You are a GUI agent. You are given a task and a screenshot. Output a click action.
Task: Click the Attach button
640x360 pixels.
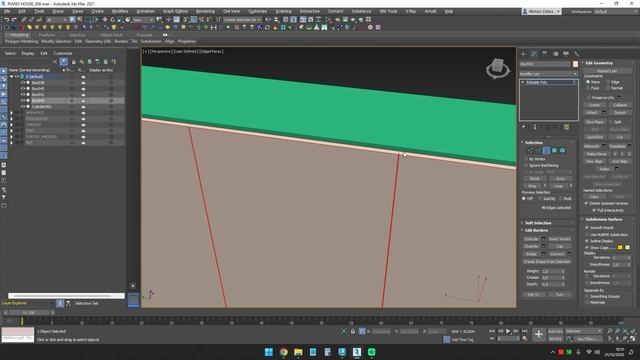[x=592, y=113]
